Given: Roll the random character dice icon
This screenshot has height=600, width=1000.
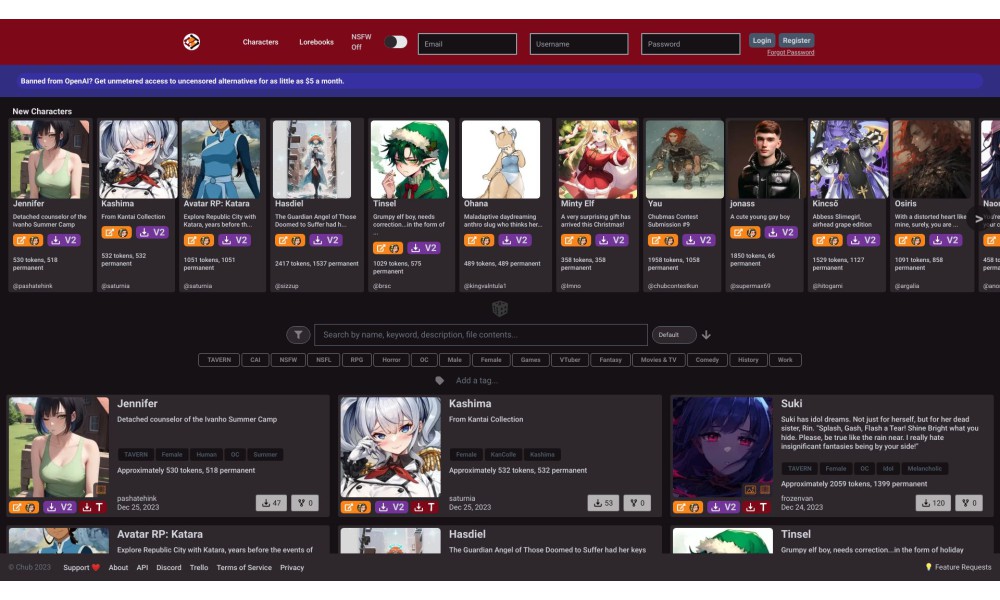Looking at the screenshot, I should (499, 309).
